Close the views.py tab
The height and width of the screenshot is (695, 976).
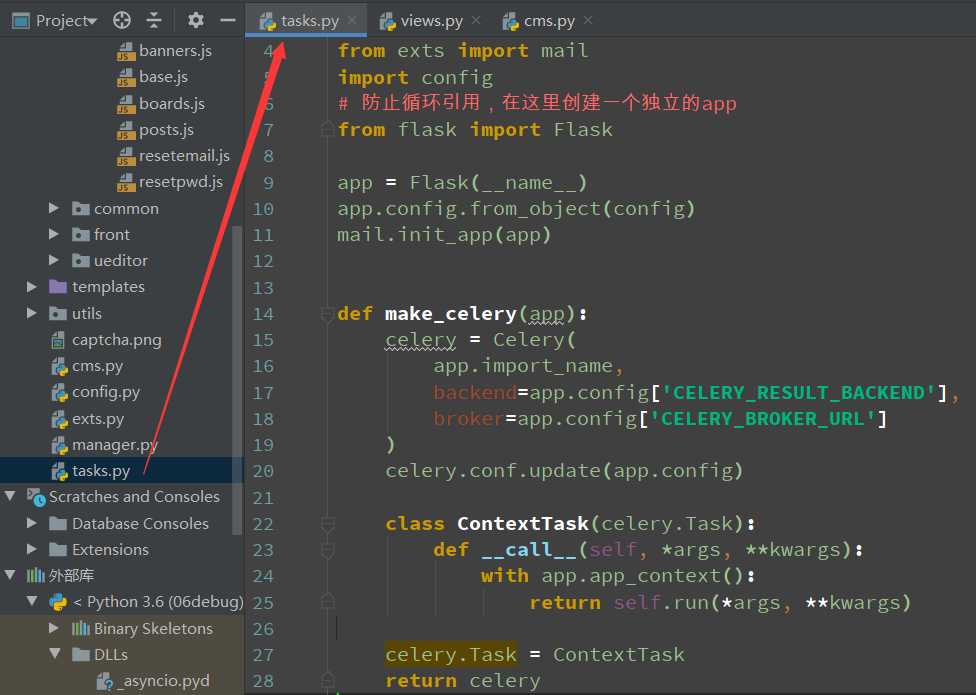476,21
